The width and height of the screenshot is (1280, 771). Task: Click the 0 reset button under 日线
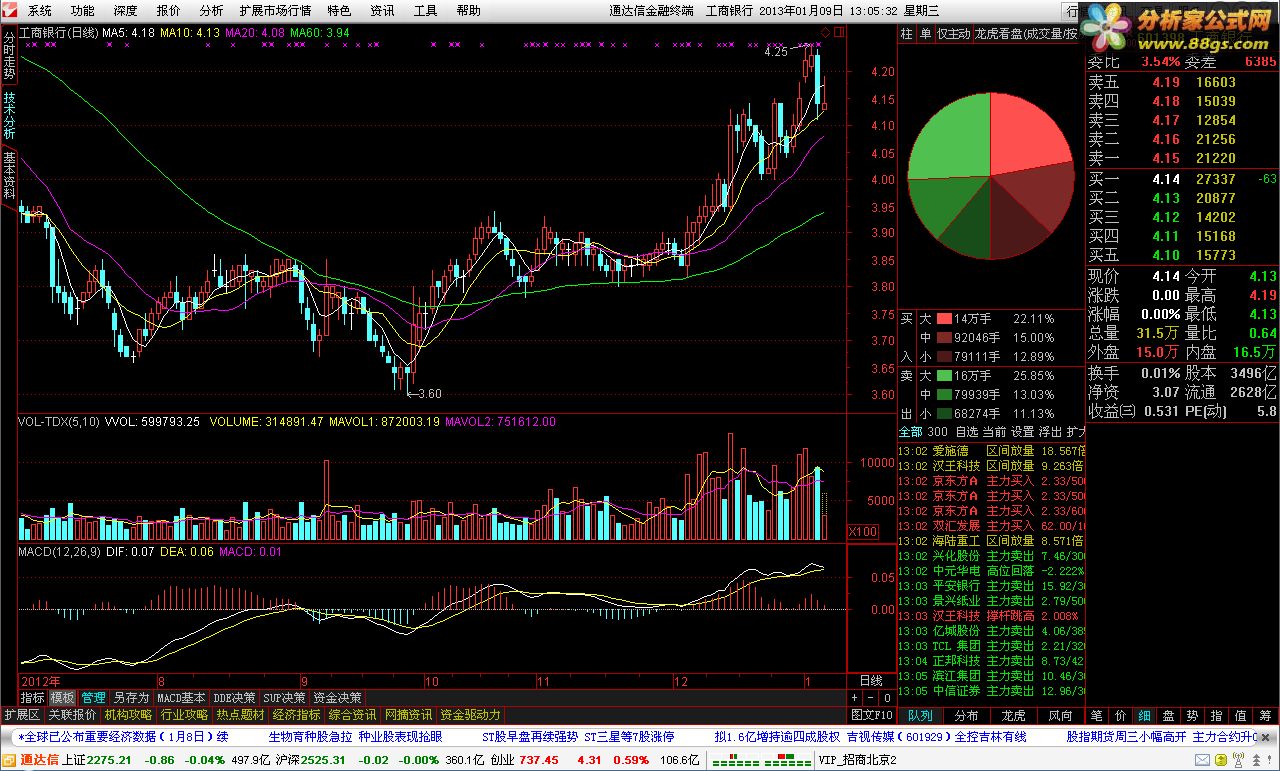pos(886,697)
